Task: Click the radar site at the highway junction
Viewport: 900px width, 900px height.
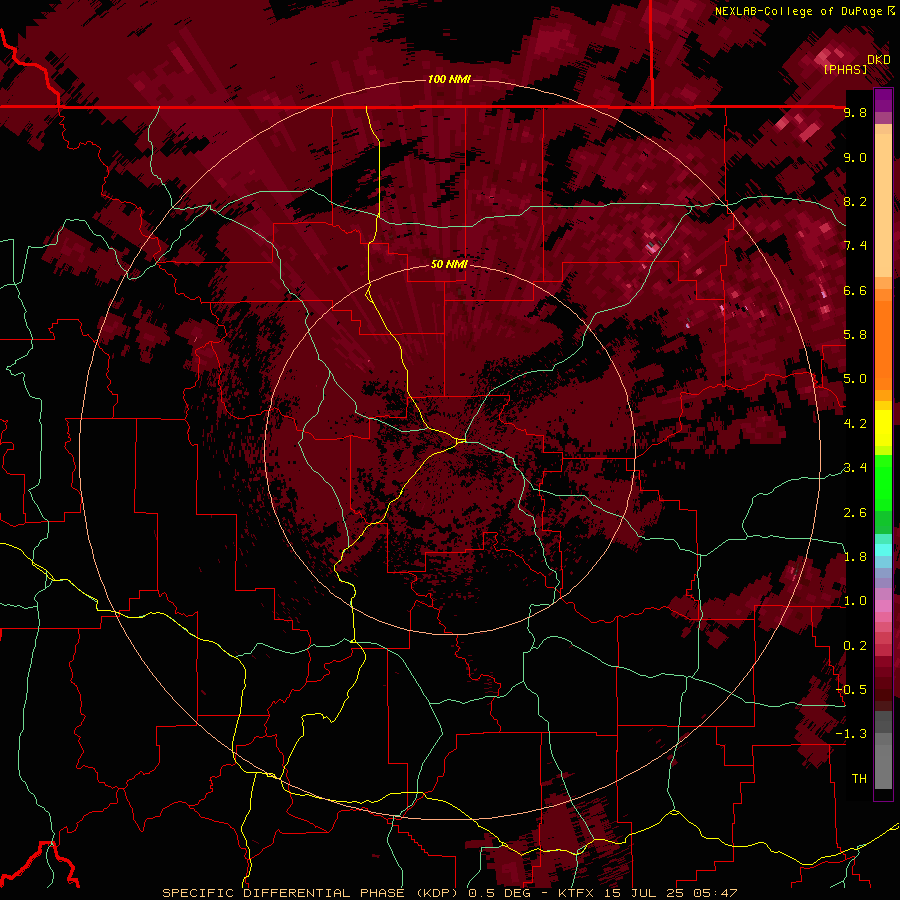Action: pyautogui.click(x=461, y=441)
